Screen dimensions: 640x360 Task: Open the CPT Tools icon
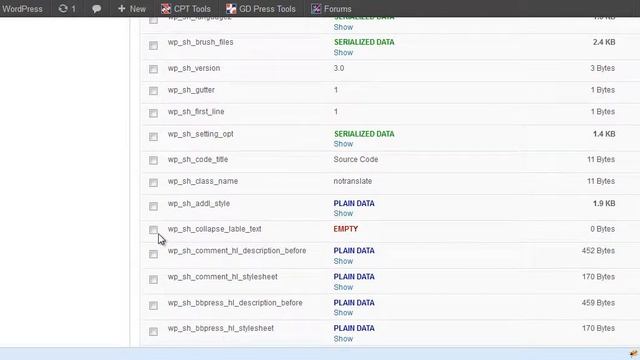pyautogui.click(x=166, y=9)
